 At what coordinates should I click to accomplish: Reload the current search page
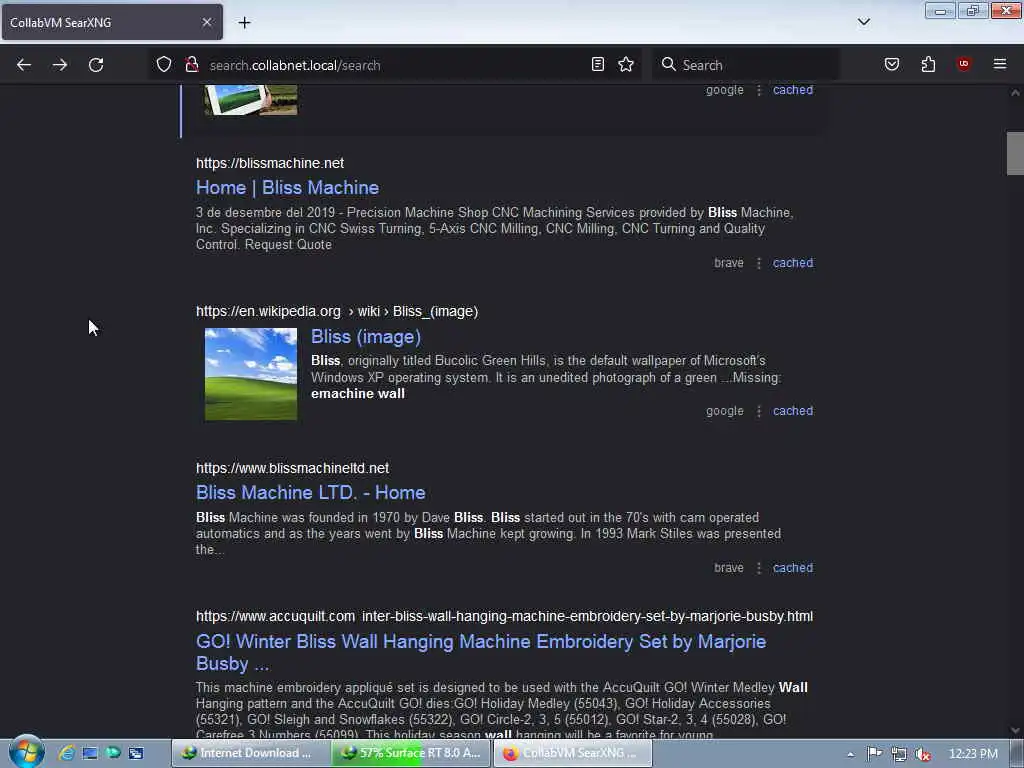click(x=96, y=65)
